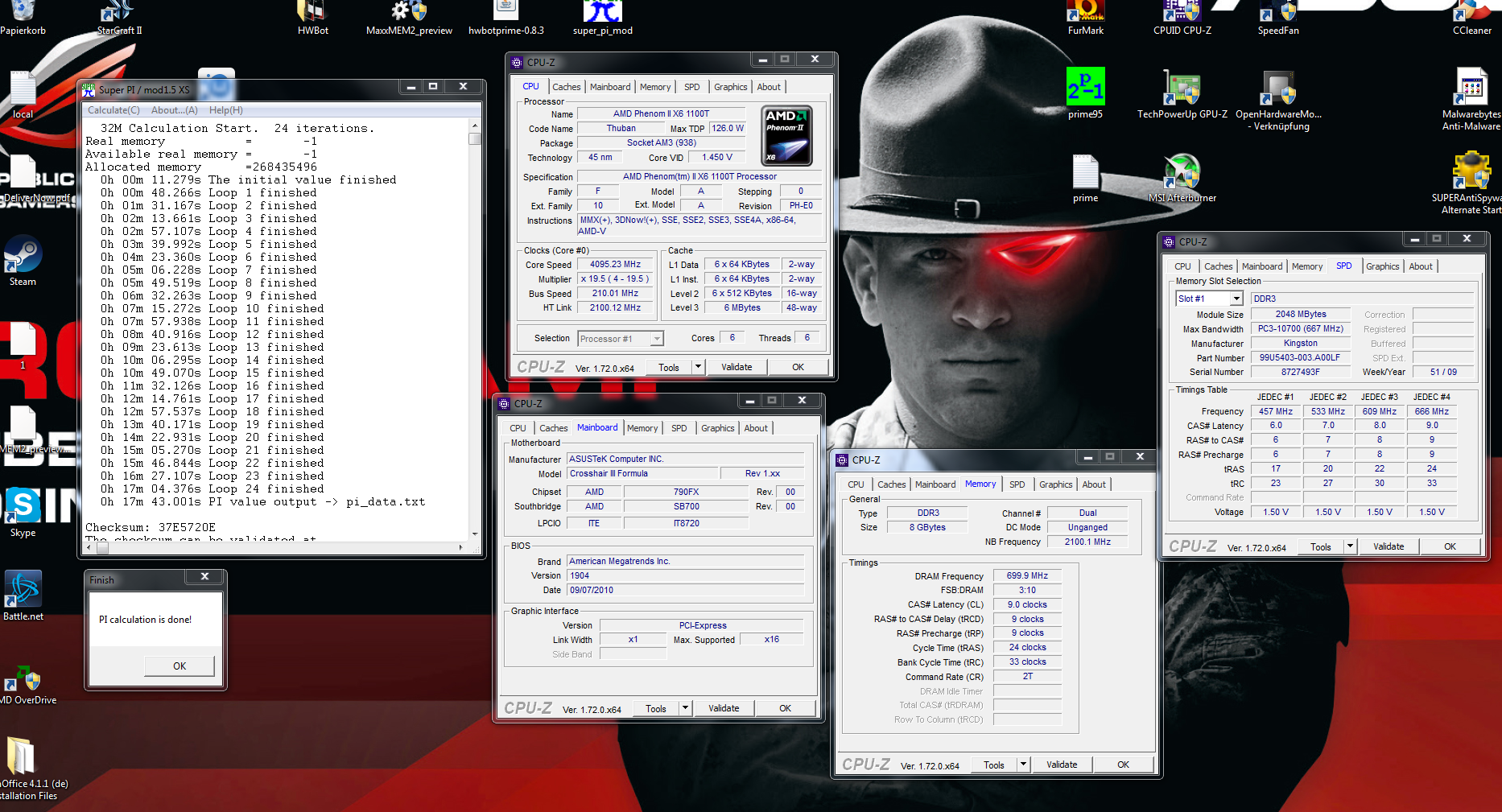Screen dimensions: 1502x812
Task: Open the OpenHardwareMonitor shortcut icon
Action: click(x=1278, y=100)
